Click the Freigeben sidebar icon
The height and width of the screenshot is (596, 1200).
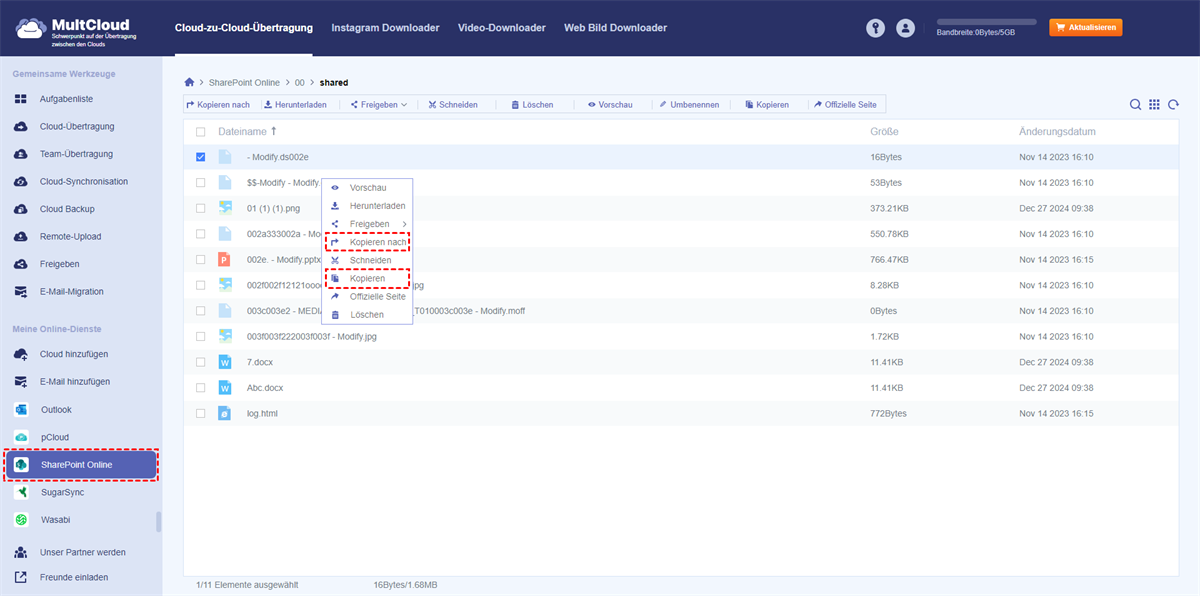[20, 264]
